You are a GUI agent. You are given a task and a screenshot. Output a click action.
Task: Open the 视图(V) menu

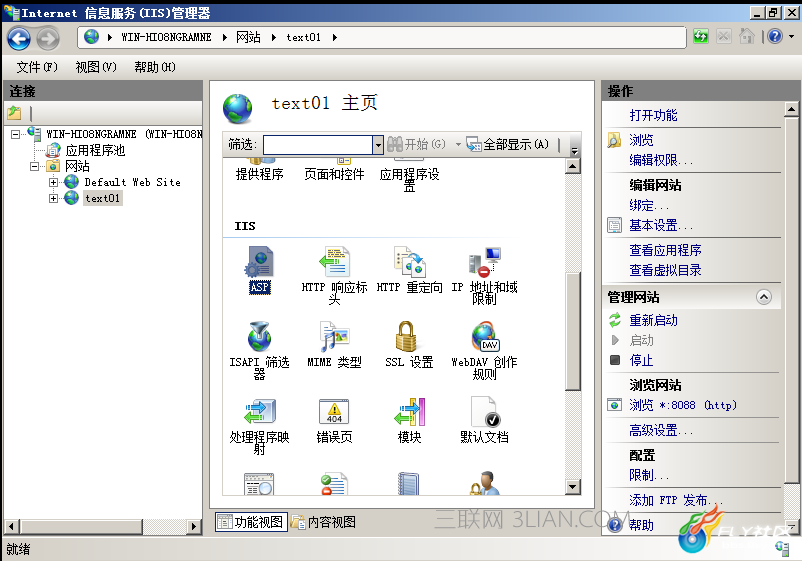click(x=96, y=67)
